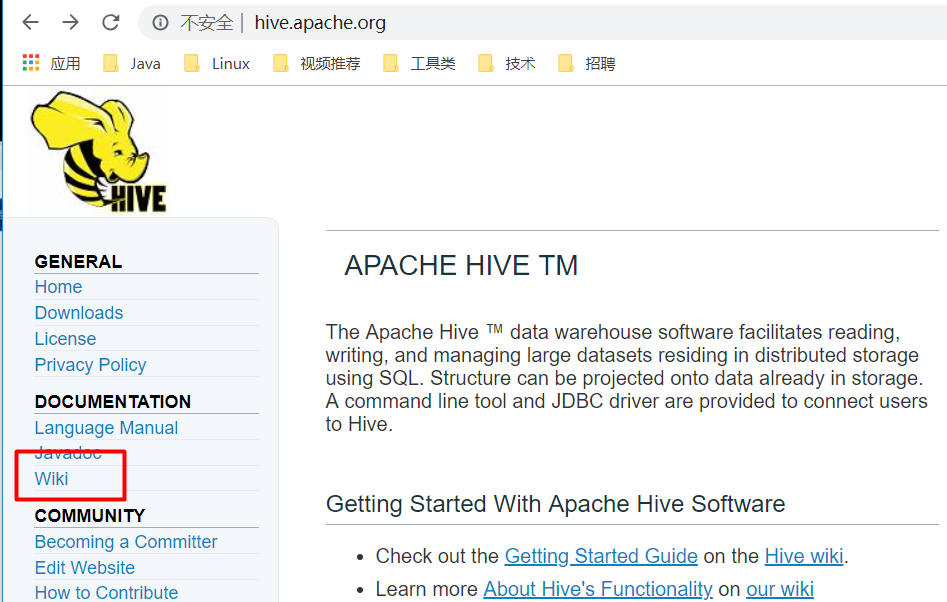947x602 pixels.
Task: Open the Apps grid icon in bookmarks bar
Action: [31, 63]
